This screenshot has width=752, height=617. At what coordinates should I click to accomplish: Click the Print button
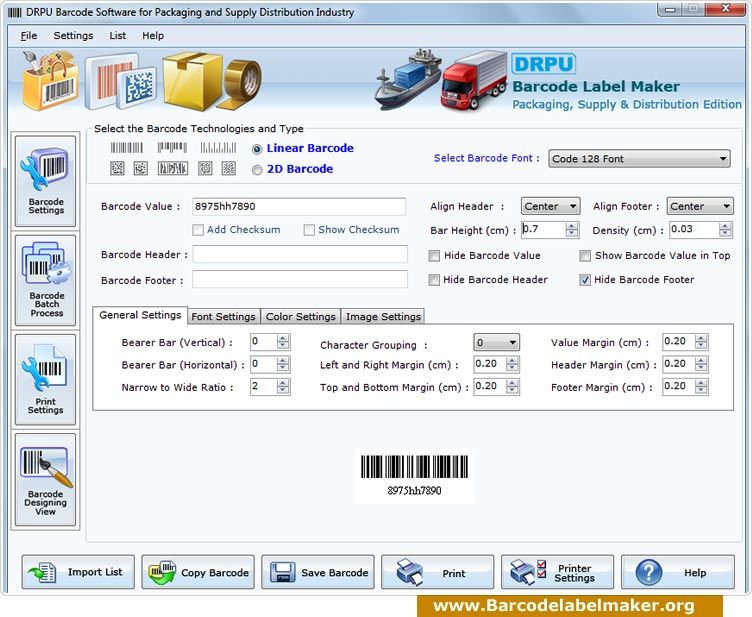pos(437,572)
